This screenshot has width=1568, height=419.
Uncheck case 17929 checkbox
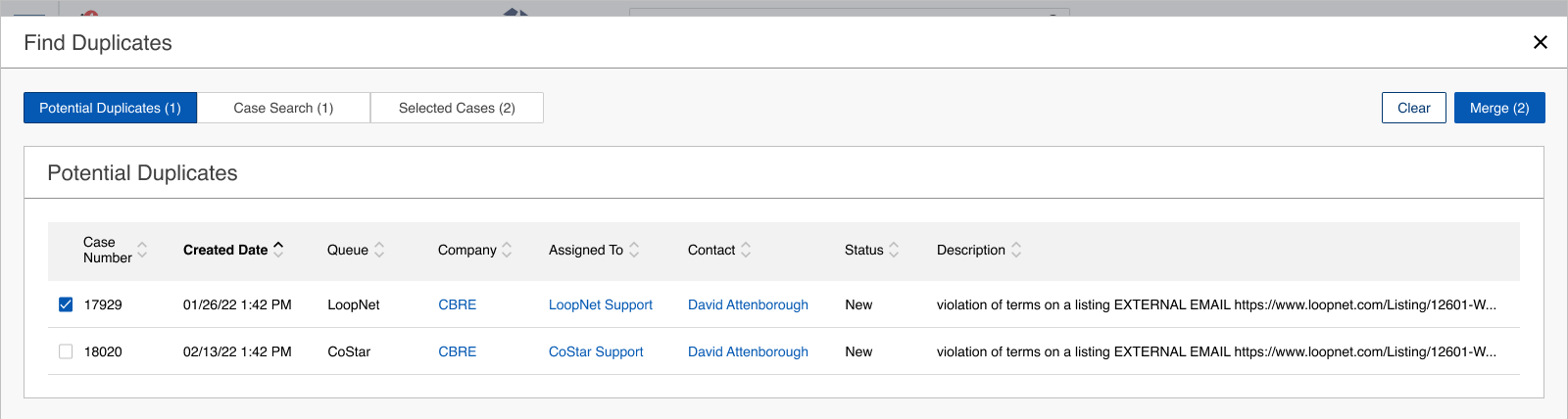coord(66,304)
